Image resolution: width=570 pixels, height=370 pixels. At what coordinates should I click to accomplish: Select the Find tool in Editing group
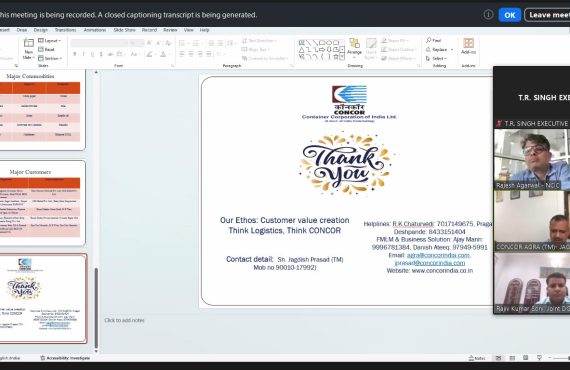[x=434, y=40]
